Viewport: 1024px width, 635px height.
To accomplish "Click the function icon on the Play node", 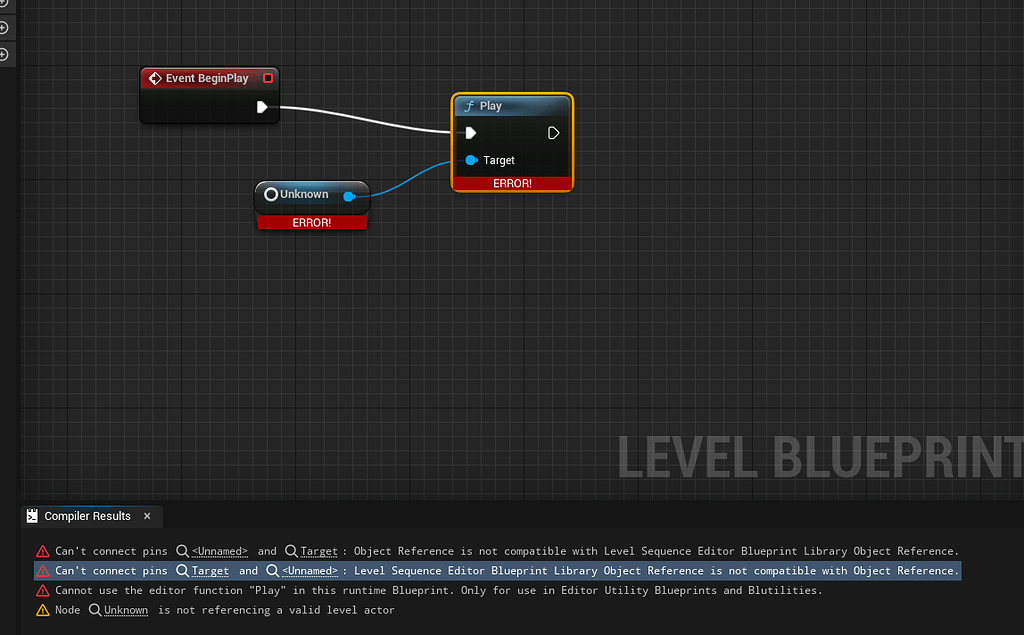I will pos(468,105).
